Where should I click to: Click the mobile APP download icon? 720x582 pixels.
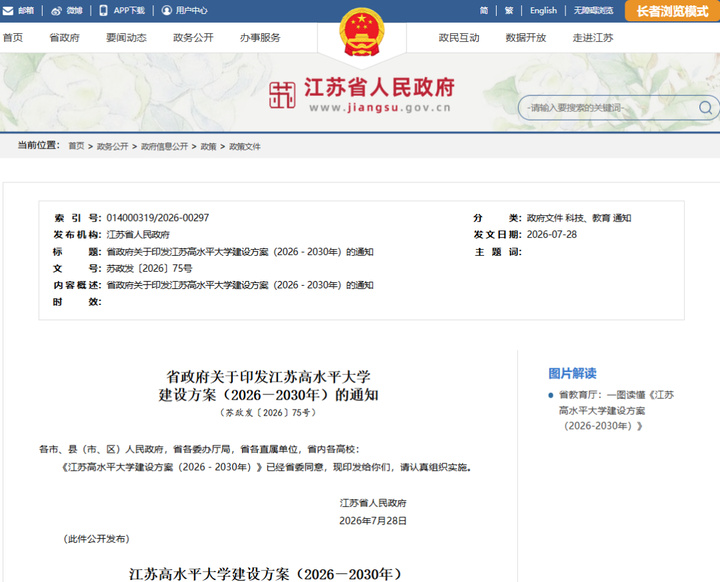[103, 10]
